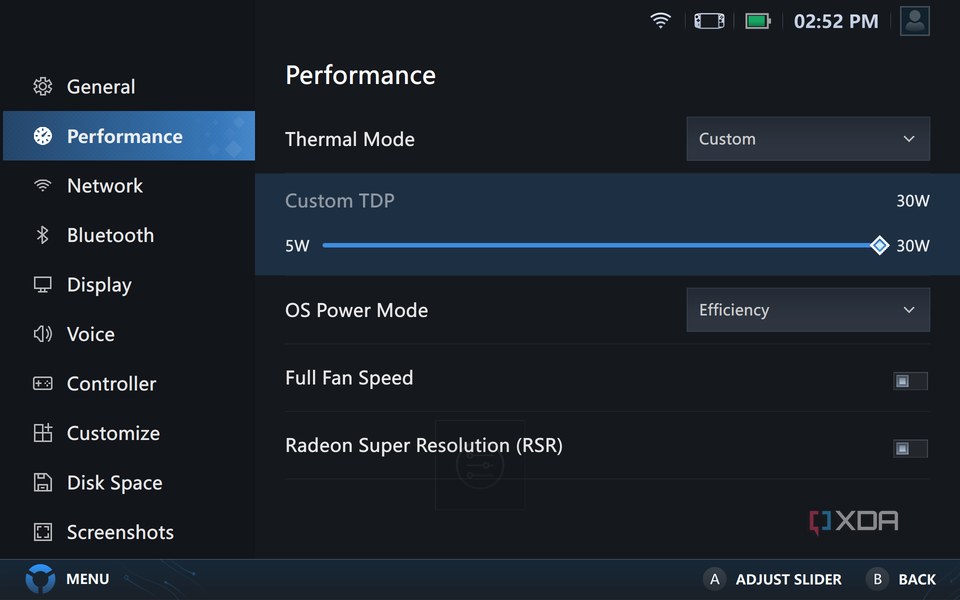Select the Controller sidebar icon

pyautogui.click(x=44, y=384)
